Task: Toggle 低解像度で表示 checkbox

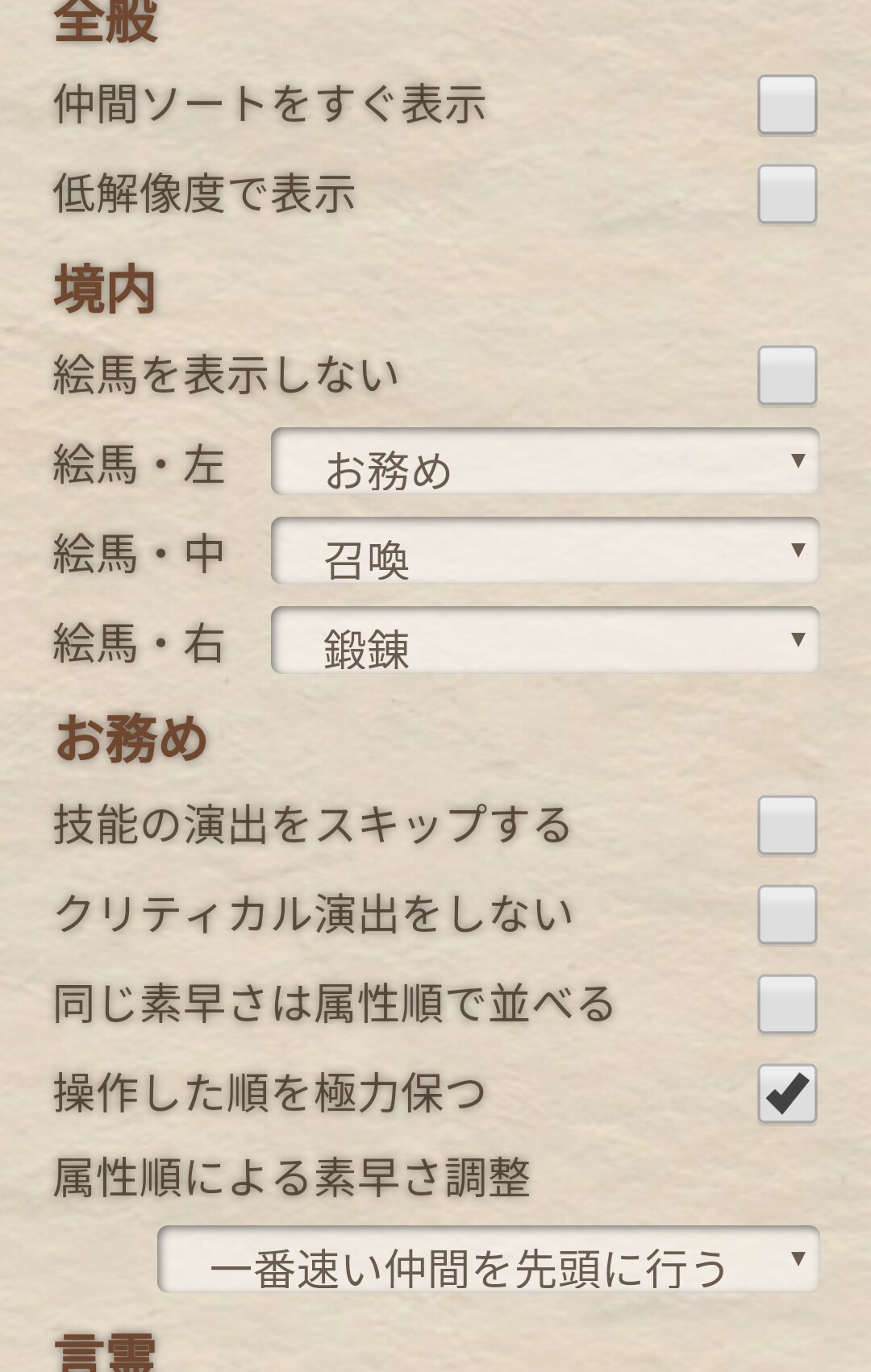Action: point(787,194)
